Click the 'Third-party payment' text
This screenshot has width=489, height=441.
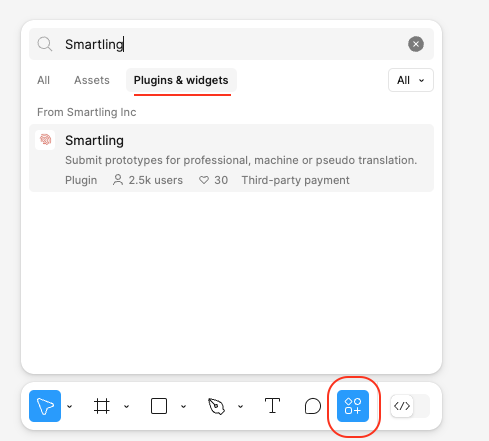point(296,180)
